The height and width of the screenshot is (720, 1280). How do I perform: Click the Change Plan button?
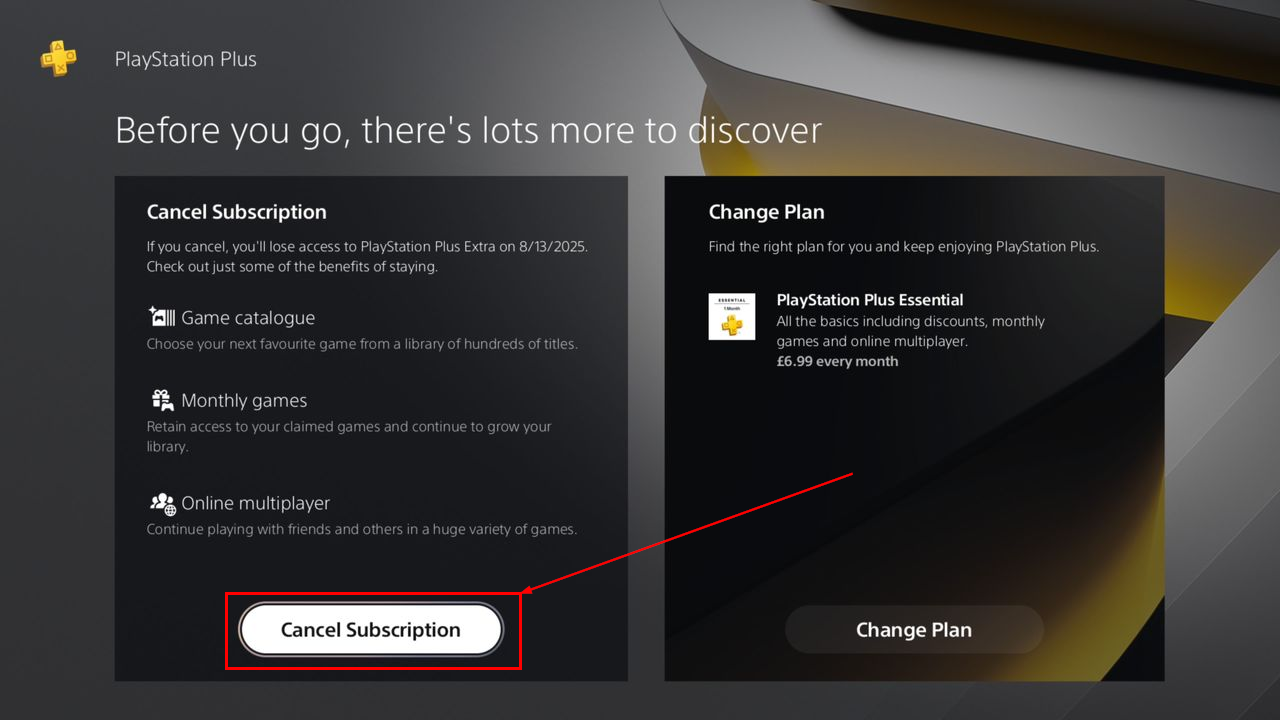tap(914, 630)
